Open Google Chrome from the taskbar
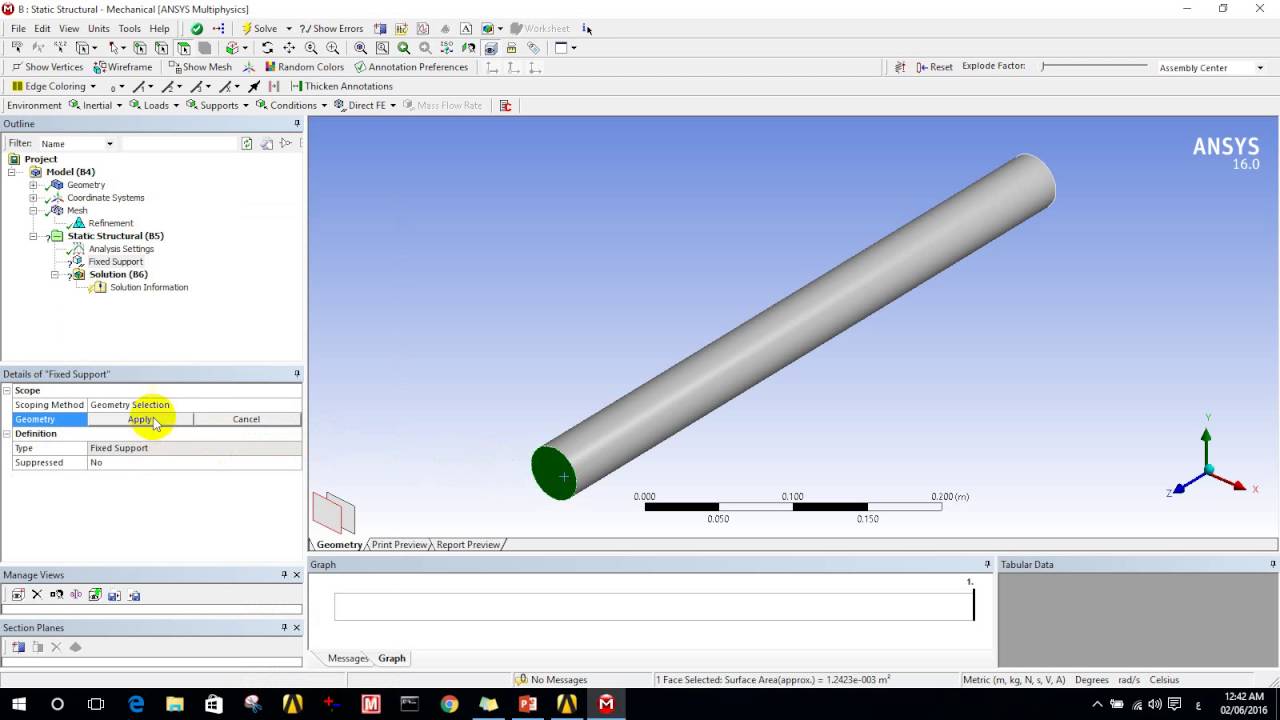Screen dimensions: 1280x720 [449, 704]
